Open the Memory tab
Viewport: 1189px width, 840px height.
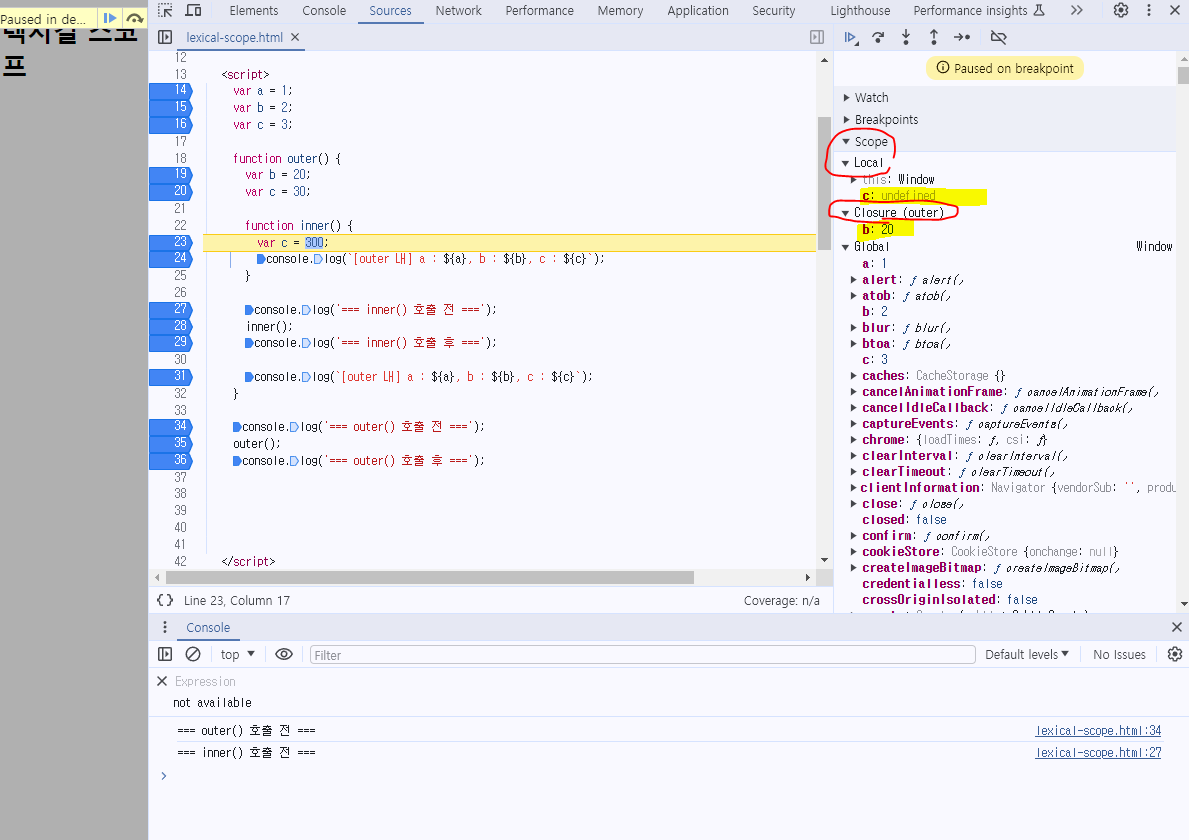(x=620, y=11)
